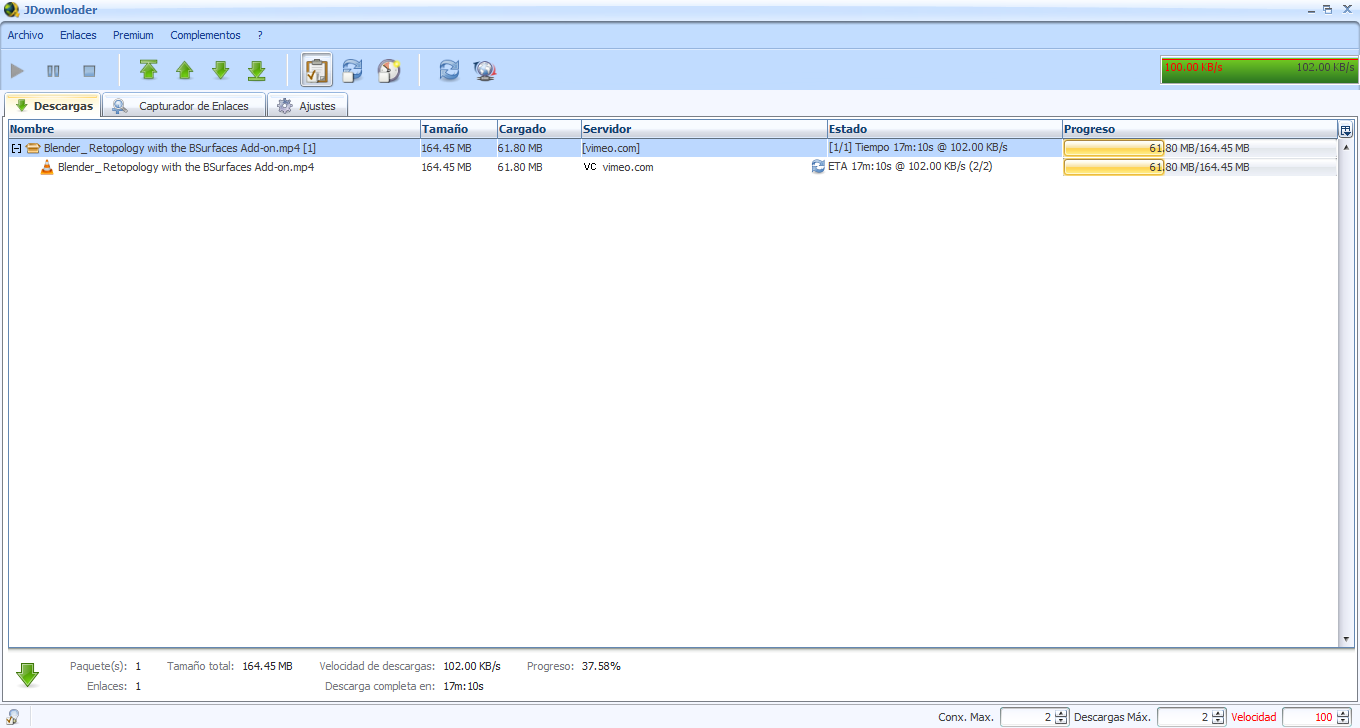Sort by the Servidor column header

703,129
